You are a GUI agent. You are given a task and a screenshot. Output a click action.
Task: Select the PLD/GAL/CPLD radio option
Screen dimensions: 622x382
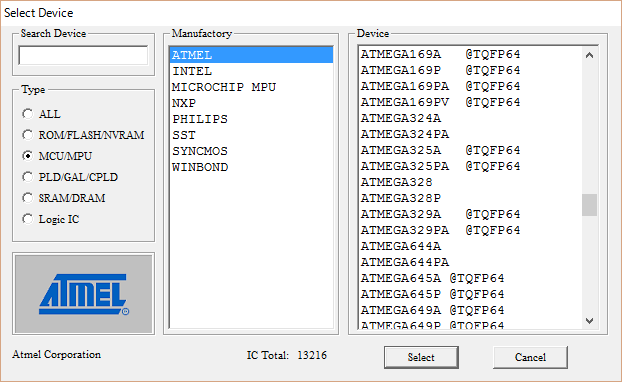pos(27,177)
